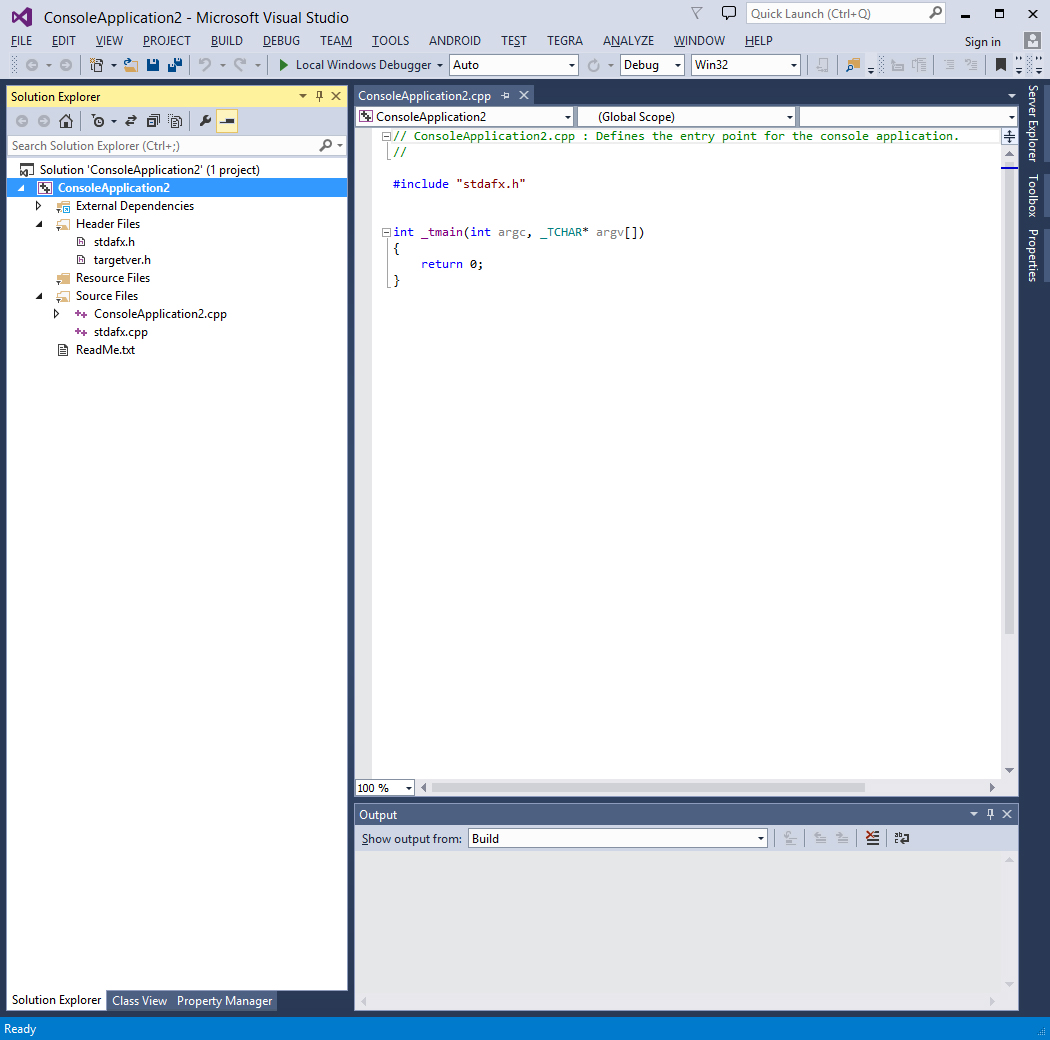Image resolution: width=1050 pixels, height=1040 pixels.
Task: Open the 100 % zoom dropdown
Action: tap(385, 788)
